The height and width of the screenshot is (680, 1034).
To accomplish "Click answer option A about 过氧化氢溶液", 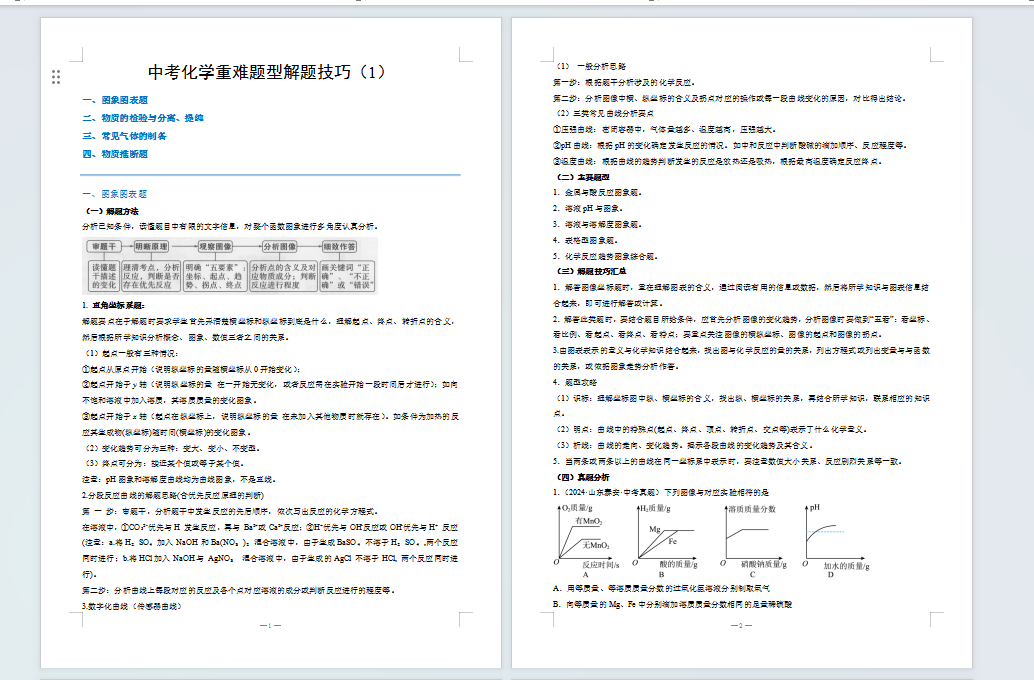I will click(661, 588).
